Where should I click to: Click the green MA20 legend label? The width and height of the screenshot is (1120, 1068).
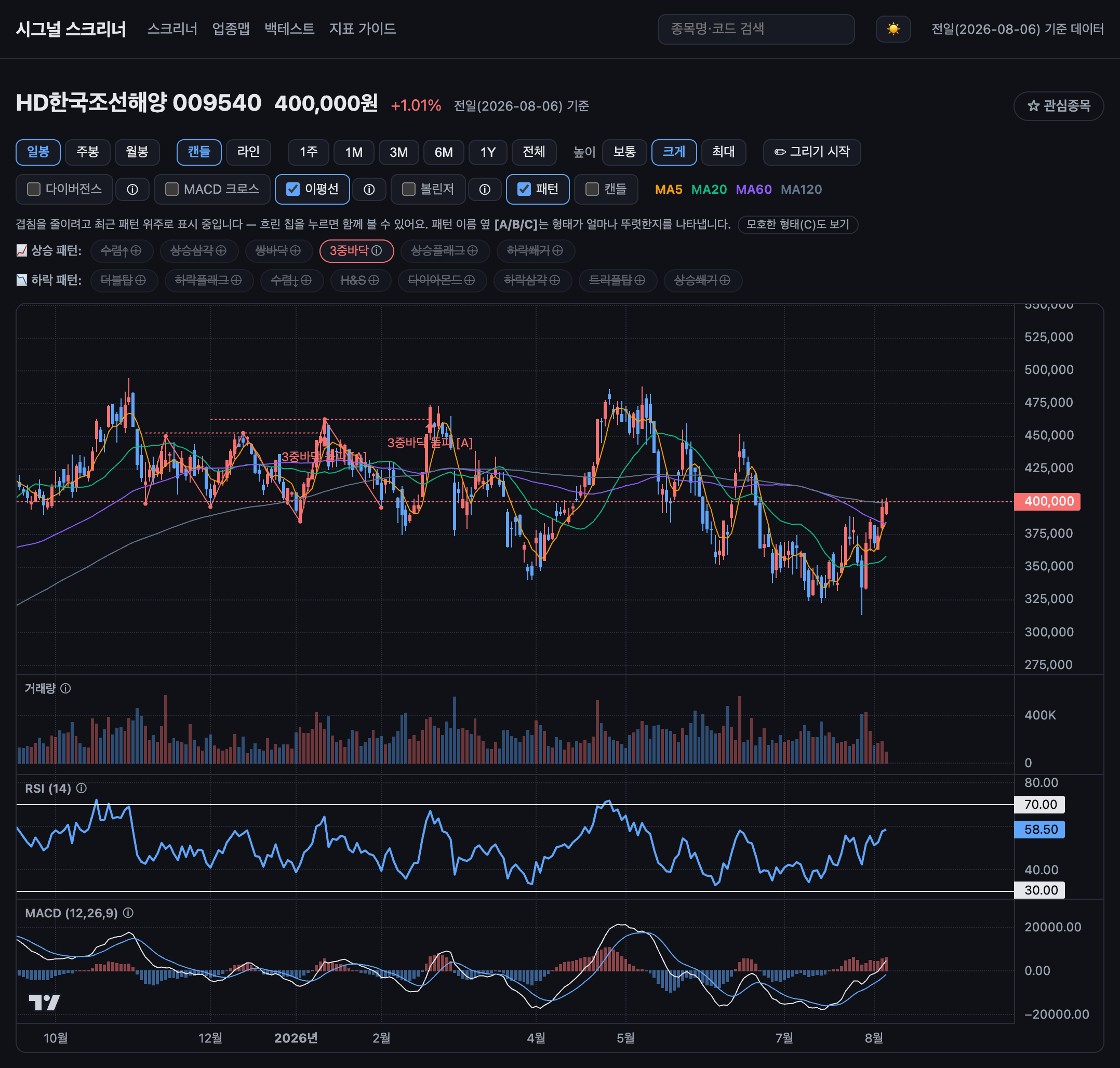[709, 190]
